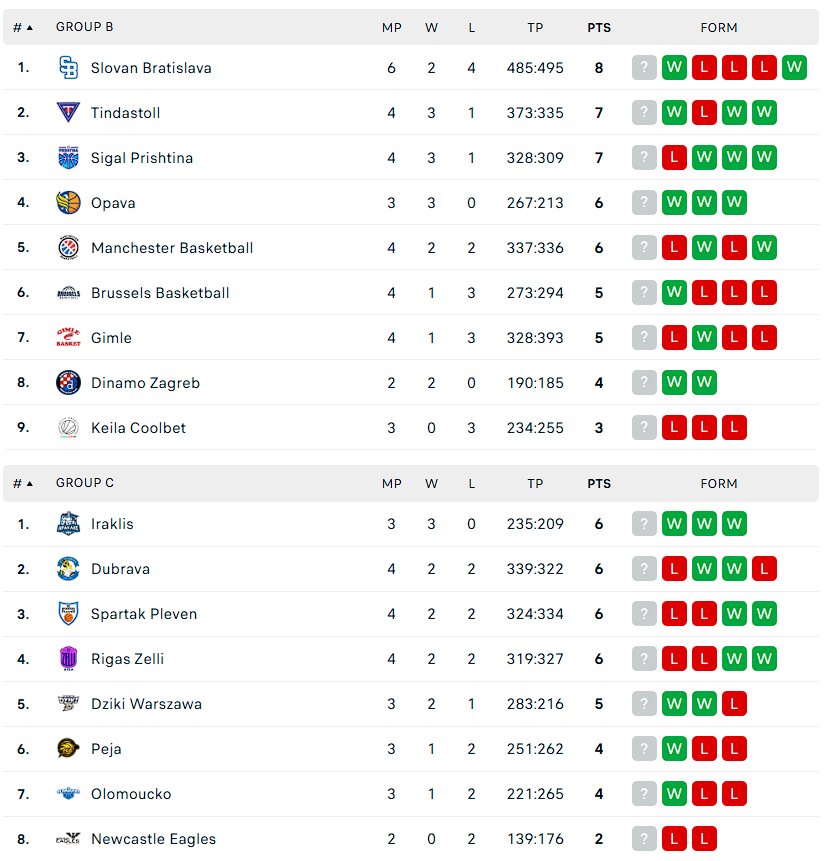Click Keila Coolbet's upcoming match question badge
This screenshot has height=861, width=826.
pyautogui.click(x=644, y=428)
